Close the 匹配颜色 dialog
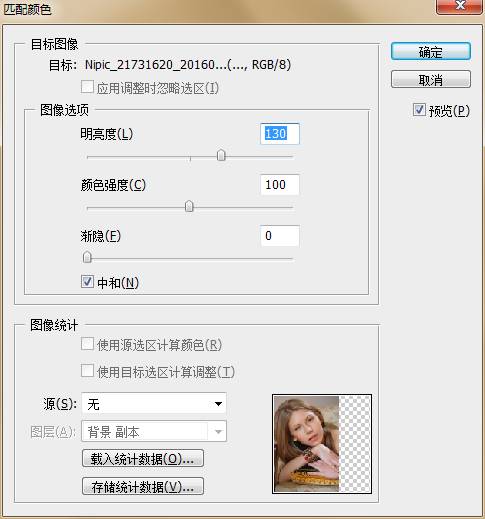This screenshot has width=485, height=519. 460,6
